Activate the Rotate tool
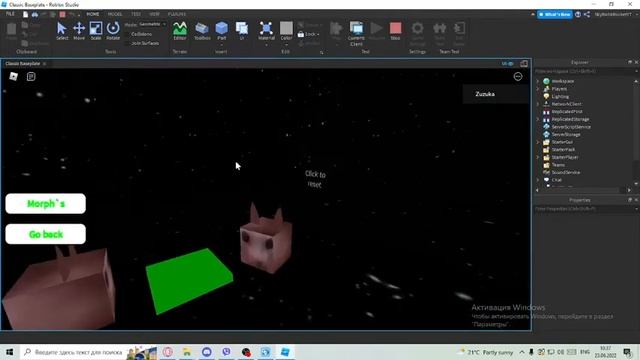The image size is (640, 360). [x=113, y=31]
